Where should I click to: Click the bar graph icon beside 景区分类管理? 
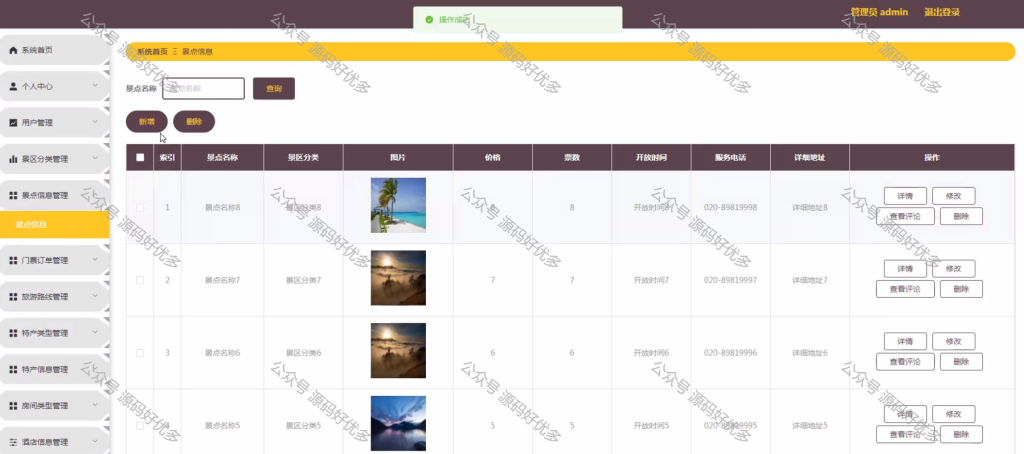pyautogui.click(x=13, y=159)
